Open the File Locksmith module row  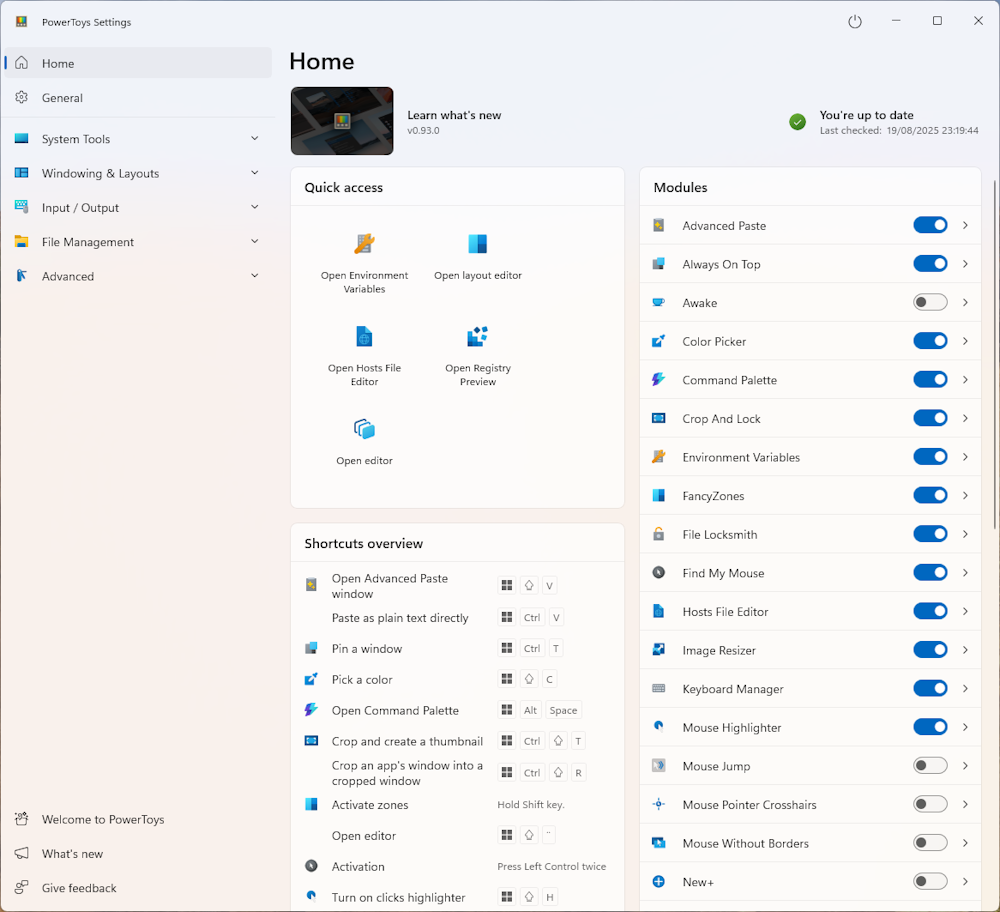(810, 534)
